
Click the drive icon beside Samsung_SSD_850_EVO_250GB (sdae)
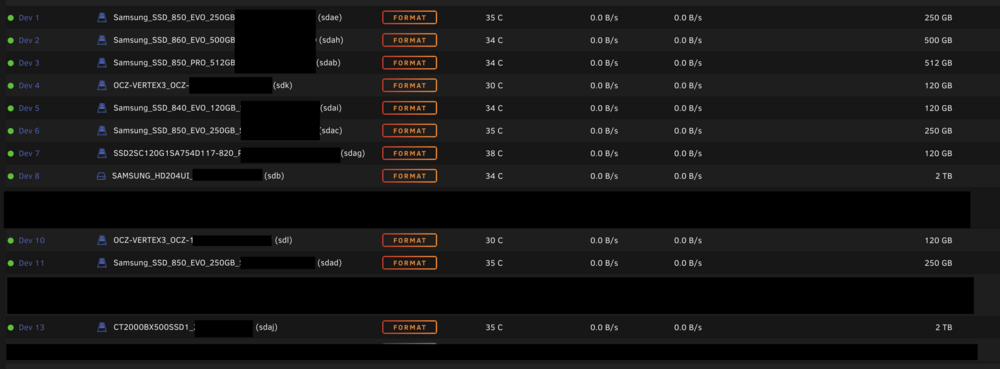[x=101, y=18]
